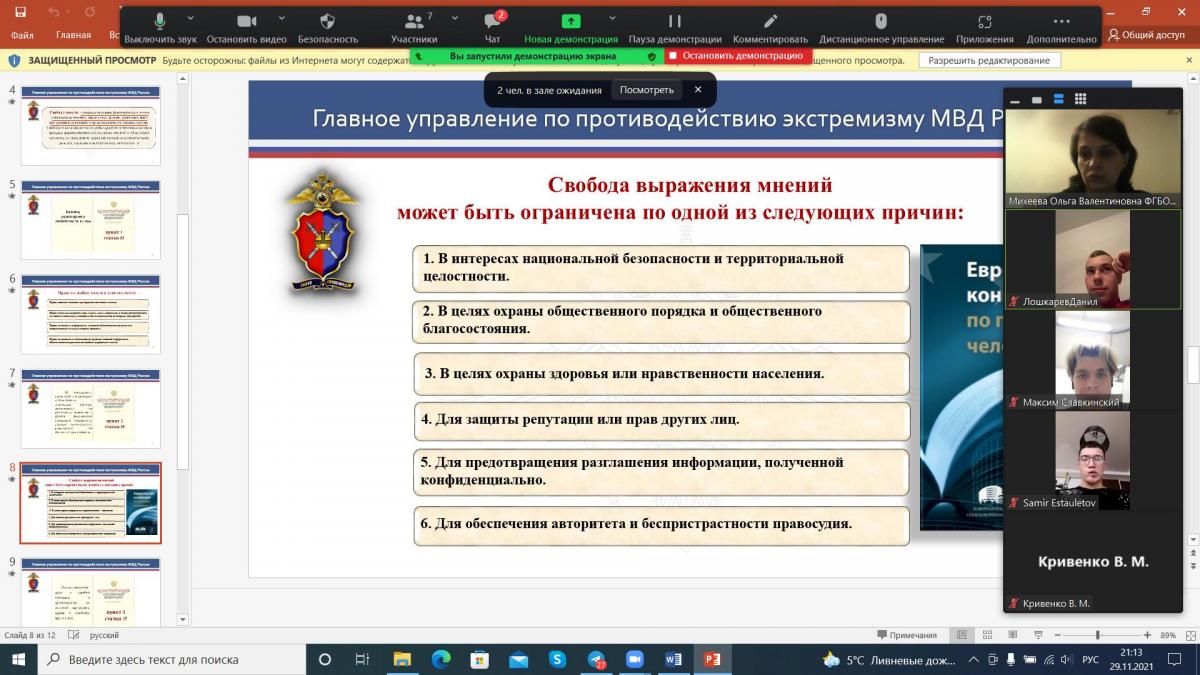This screenshot has width=1200, height=675.
Task: Start a new screen share
Action: click(571, 28)
